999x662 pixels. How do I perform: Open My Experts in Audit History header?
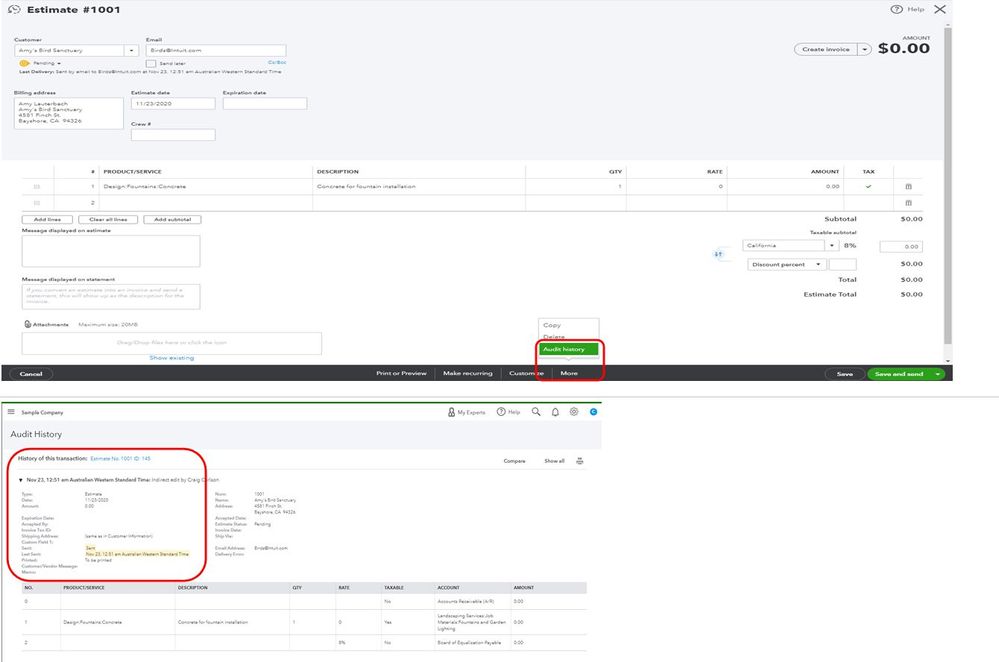tap(466, 412)
